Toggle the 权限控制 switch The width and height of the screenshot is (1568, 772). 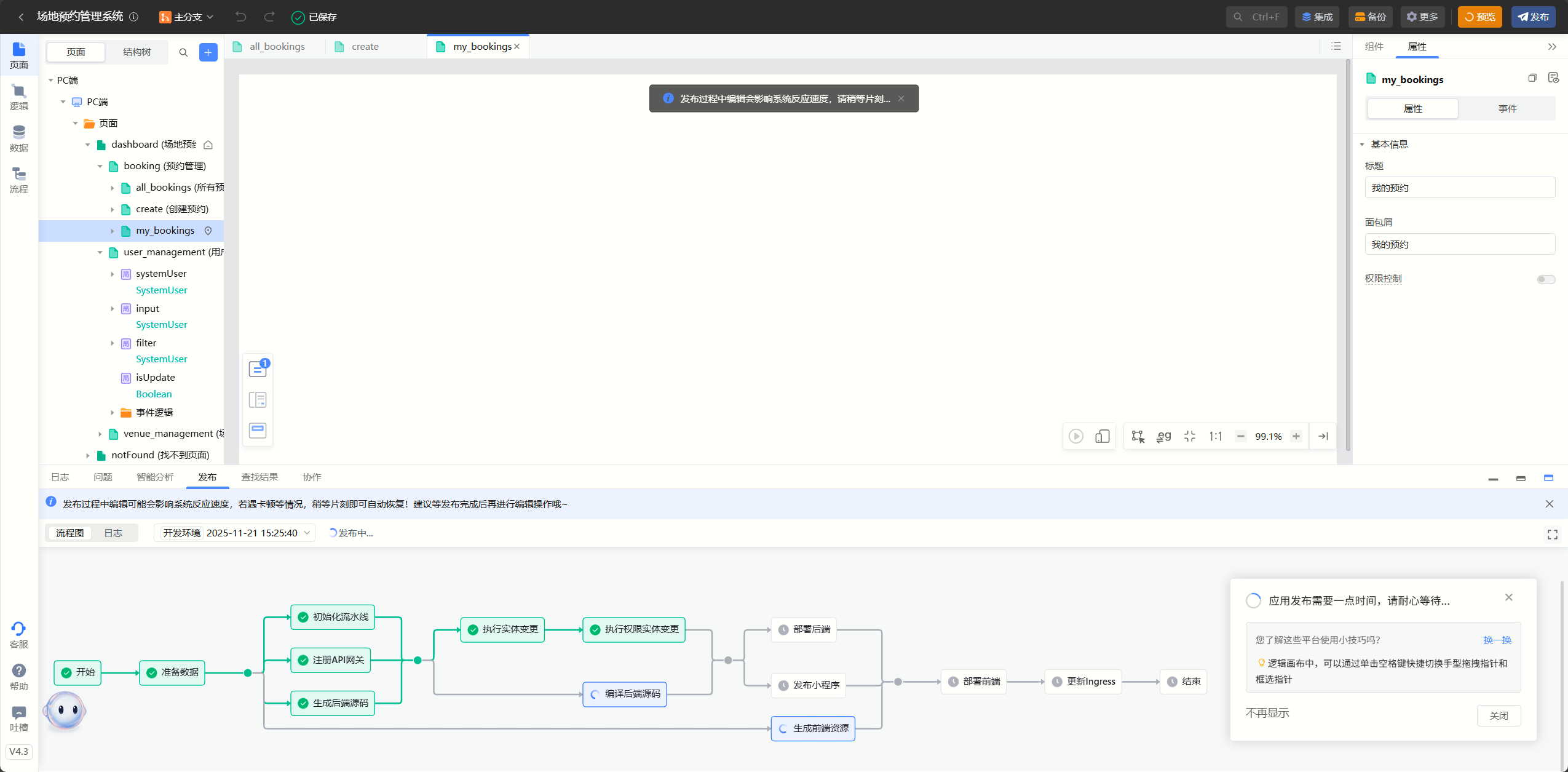tap(1545, 279)
